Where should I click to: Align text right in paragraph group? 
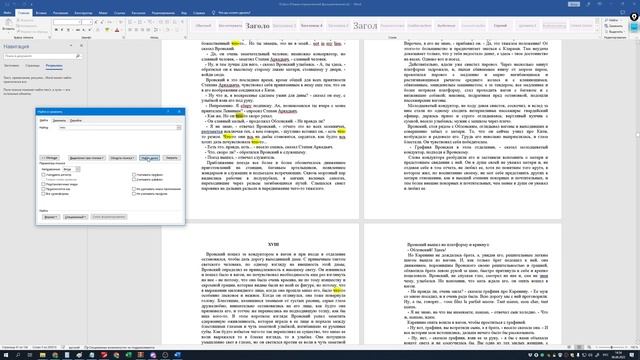(x=142, y=30)
